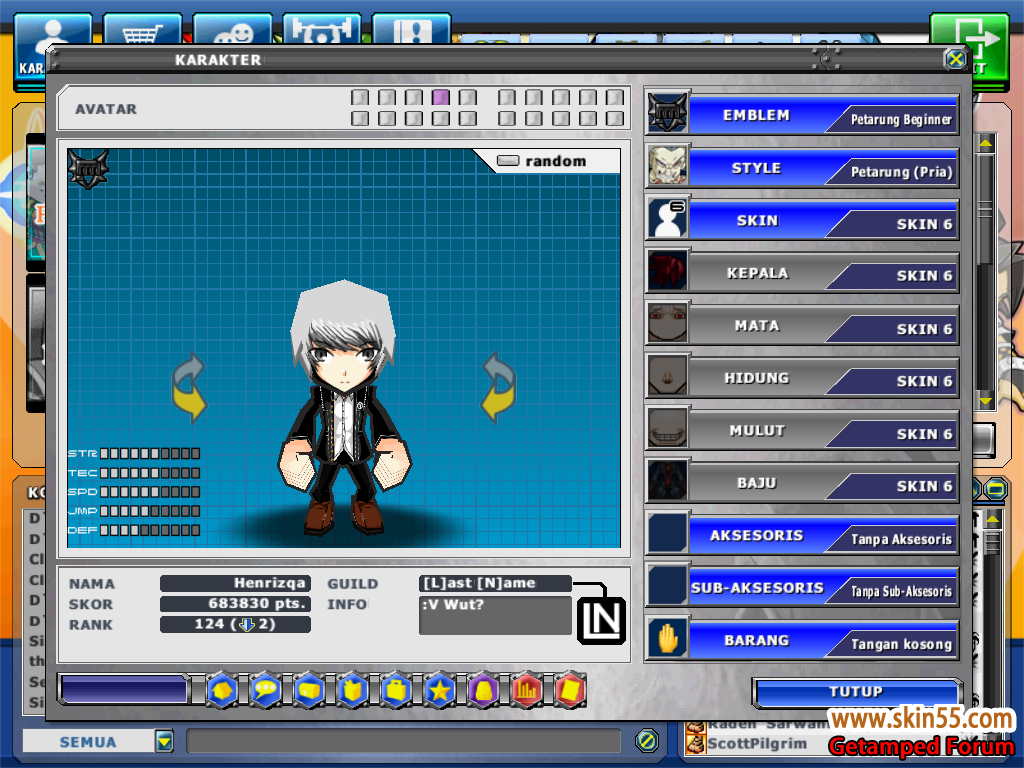1024x768 pixels.
Task: Open the red card hexagon icon
Action: 570,690
